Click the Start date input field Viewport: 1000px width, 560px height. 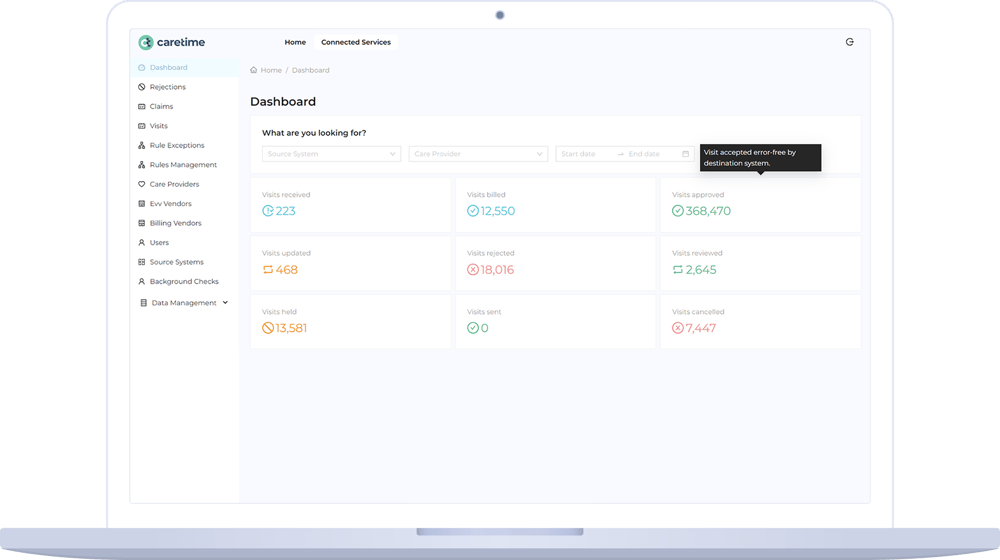[585, 154]
